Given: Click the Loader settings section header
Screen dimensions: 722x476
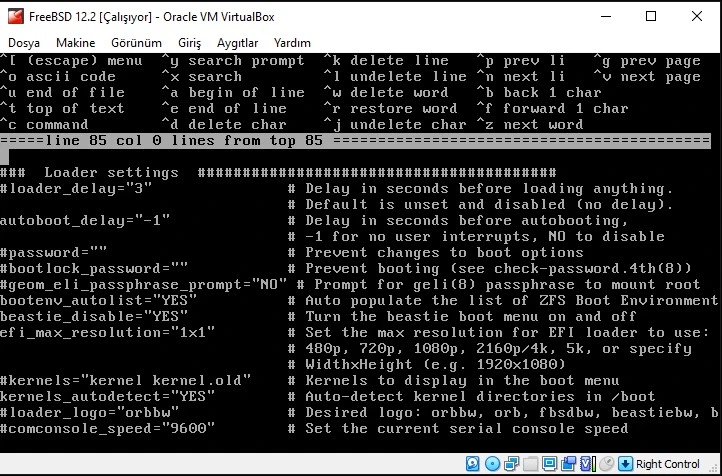Looking at the screenshot, I should click(278, 173).
